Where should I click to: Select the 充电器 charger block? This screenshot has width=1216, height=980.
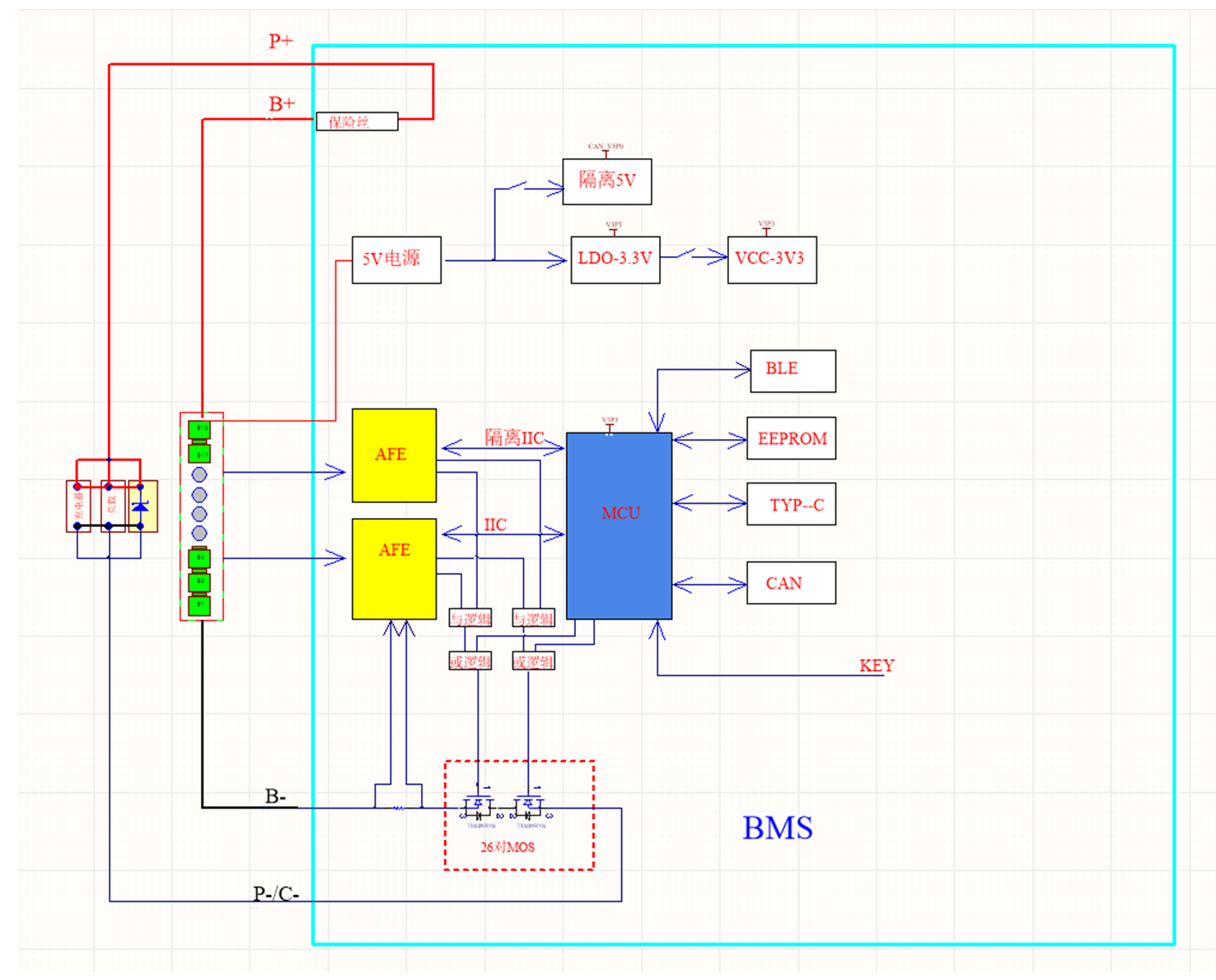coord(78,506)
